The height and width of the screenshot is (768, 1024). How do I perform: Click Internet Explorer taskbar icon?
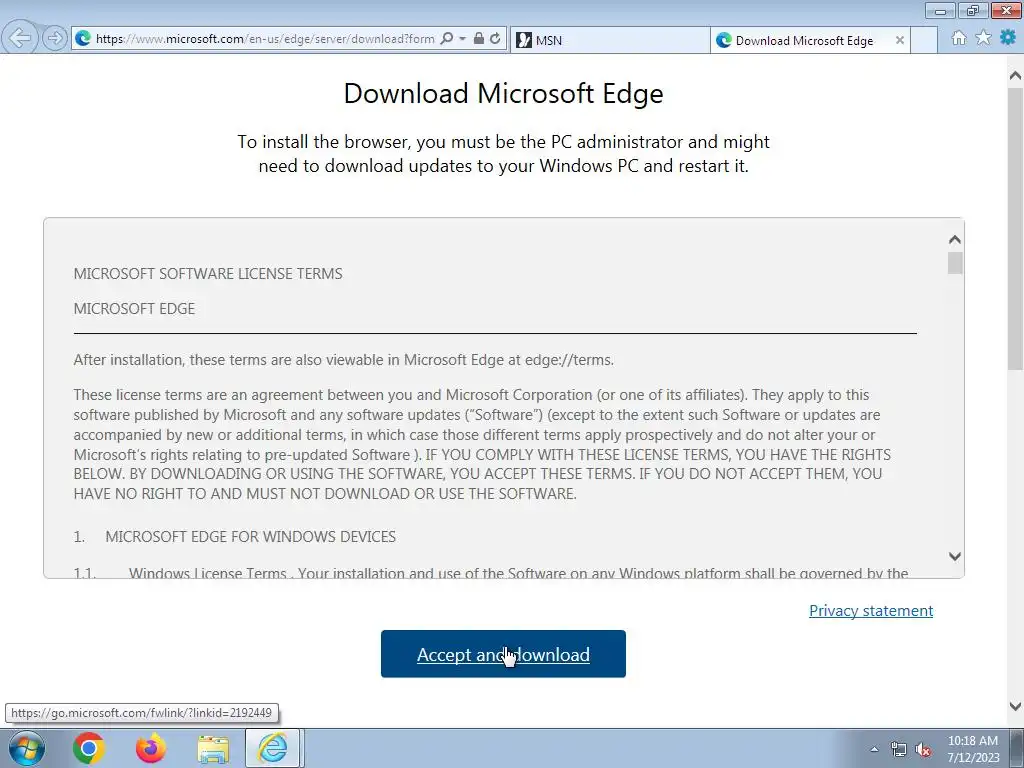pyautogui.click(x=272, y=748)
